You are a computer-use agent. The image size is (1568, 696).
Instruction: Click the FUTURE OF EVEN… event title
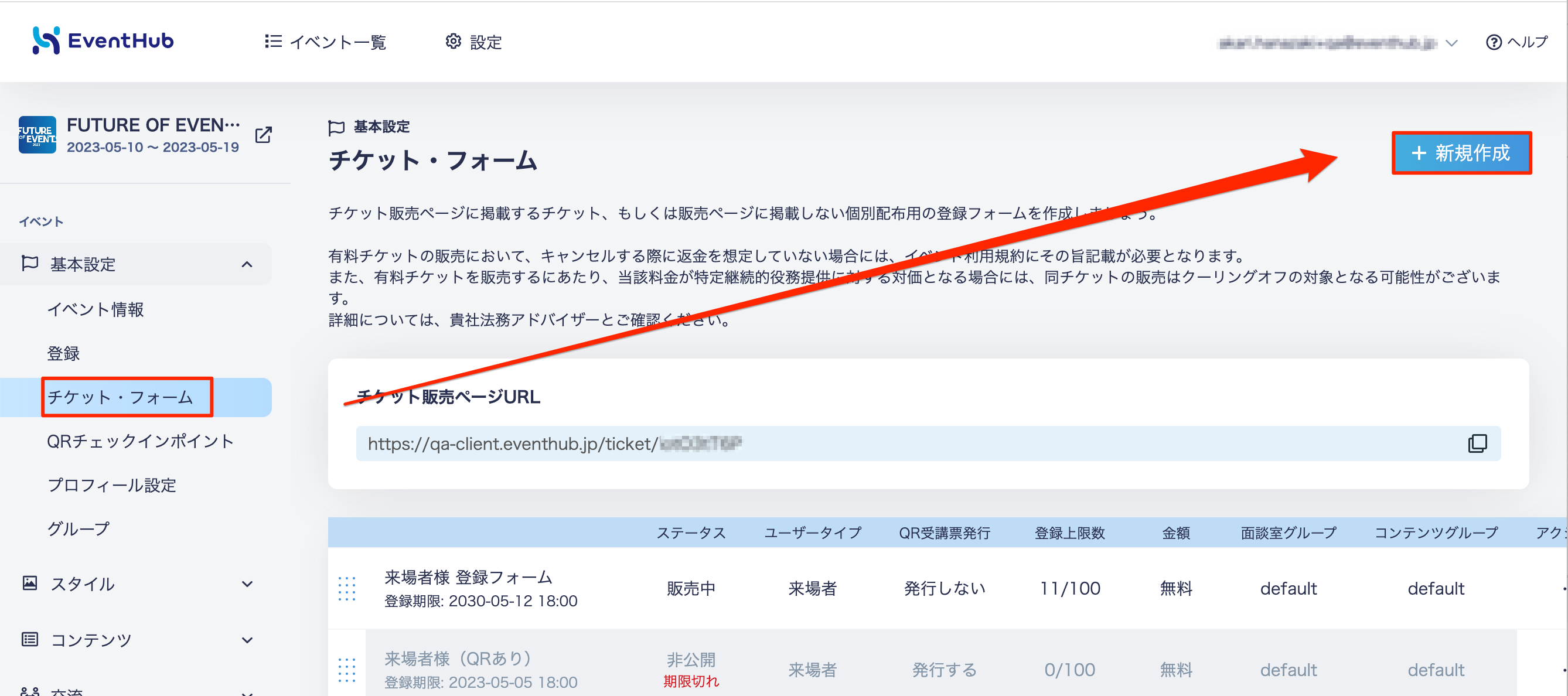click(x=154, y=125)
